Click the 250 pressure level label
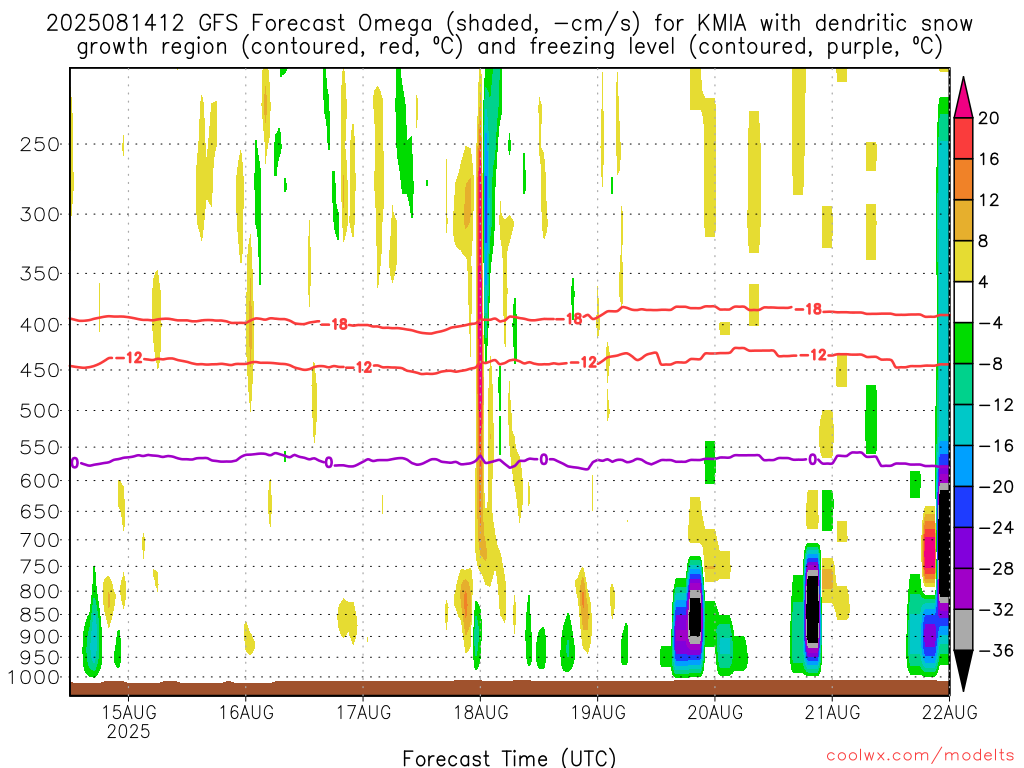This screenshot has height=768, width=1024. (x=40, y=144)
